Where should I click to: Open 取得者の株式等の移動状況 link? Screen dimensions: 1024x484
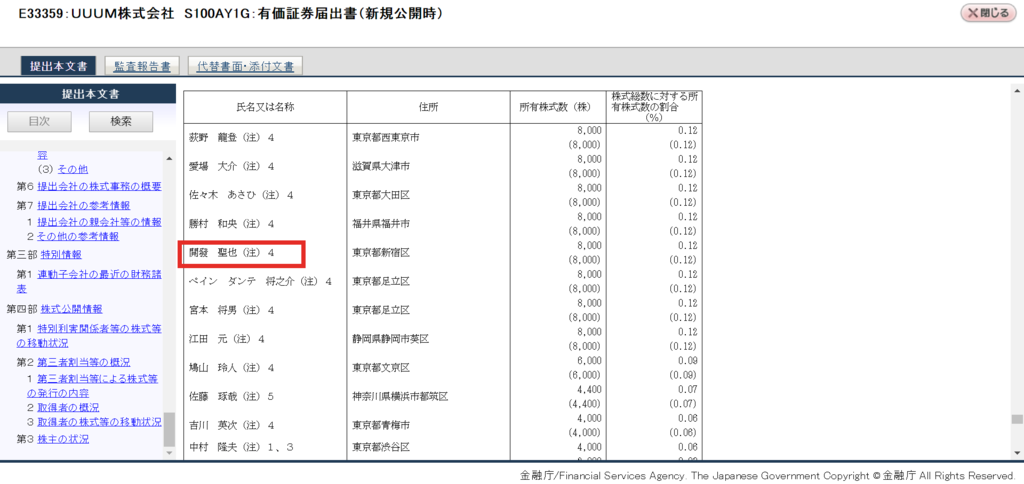coord(99,422)
